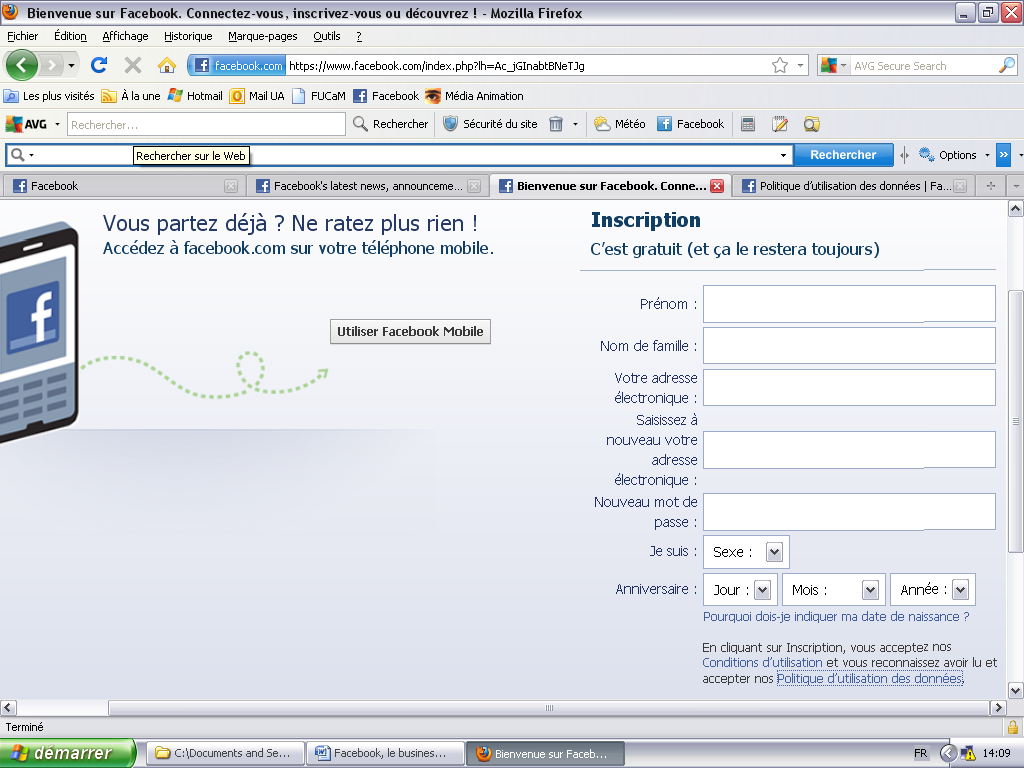Screen dimensions: 1024x768
Task: Open the Mois birthday dropdown
Action: (834, 590)
